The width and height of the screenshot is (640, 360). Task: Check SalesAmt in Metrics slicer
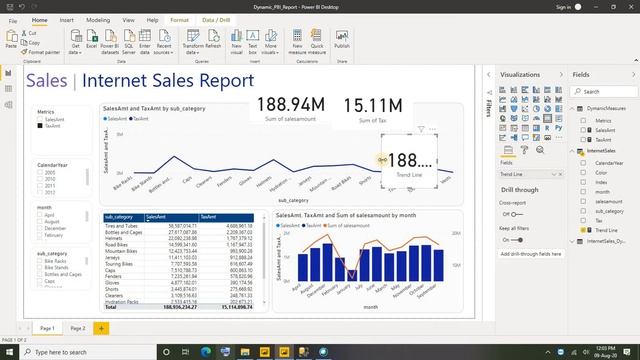tap(40, 119)
